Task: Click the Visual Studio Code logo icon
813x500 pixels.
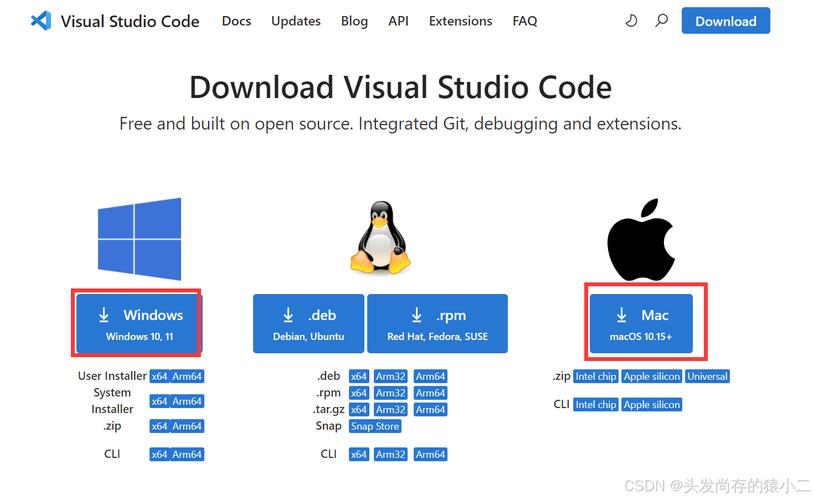Action: tap(41, 21)
